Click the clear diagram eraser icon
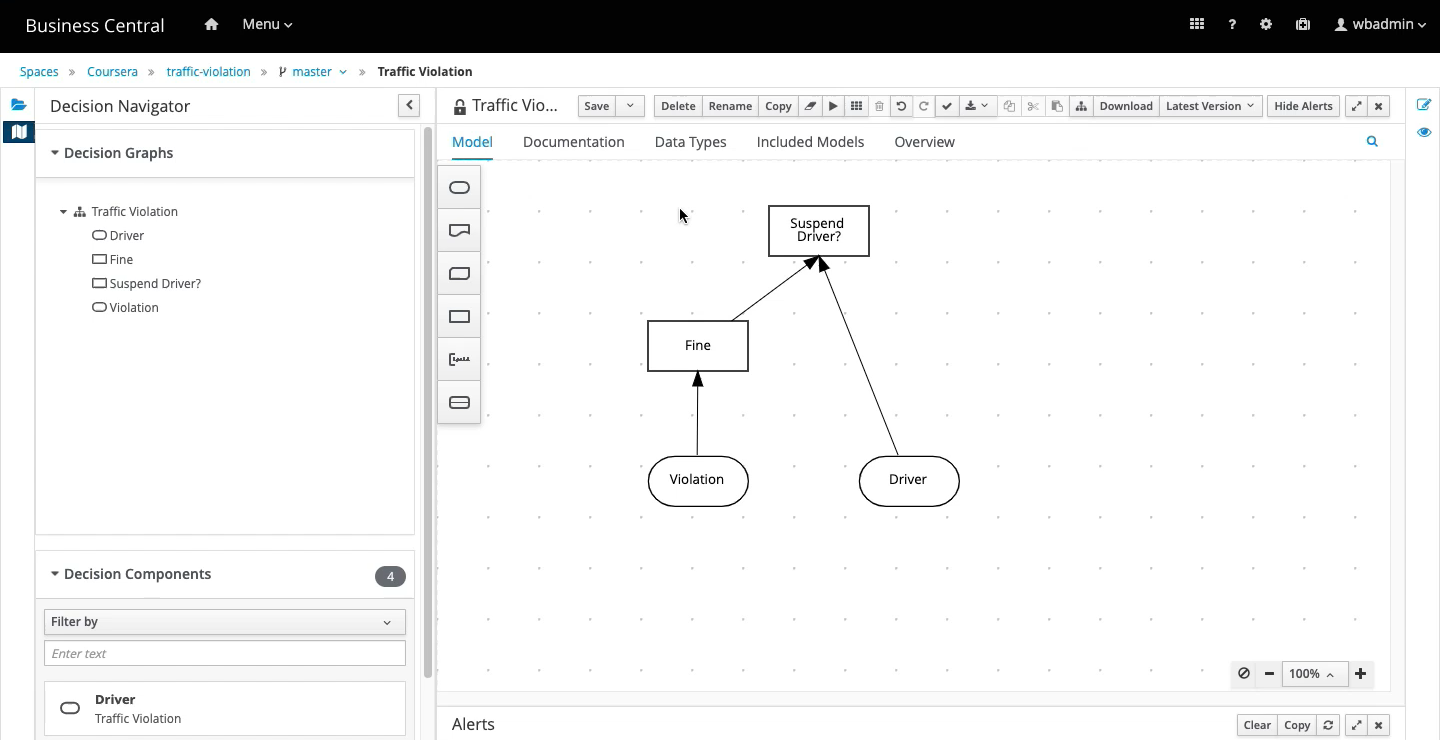This screenshot has height=740, width=1440. tap(811, 106)
